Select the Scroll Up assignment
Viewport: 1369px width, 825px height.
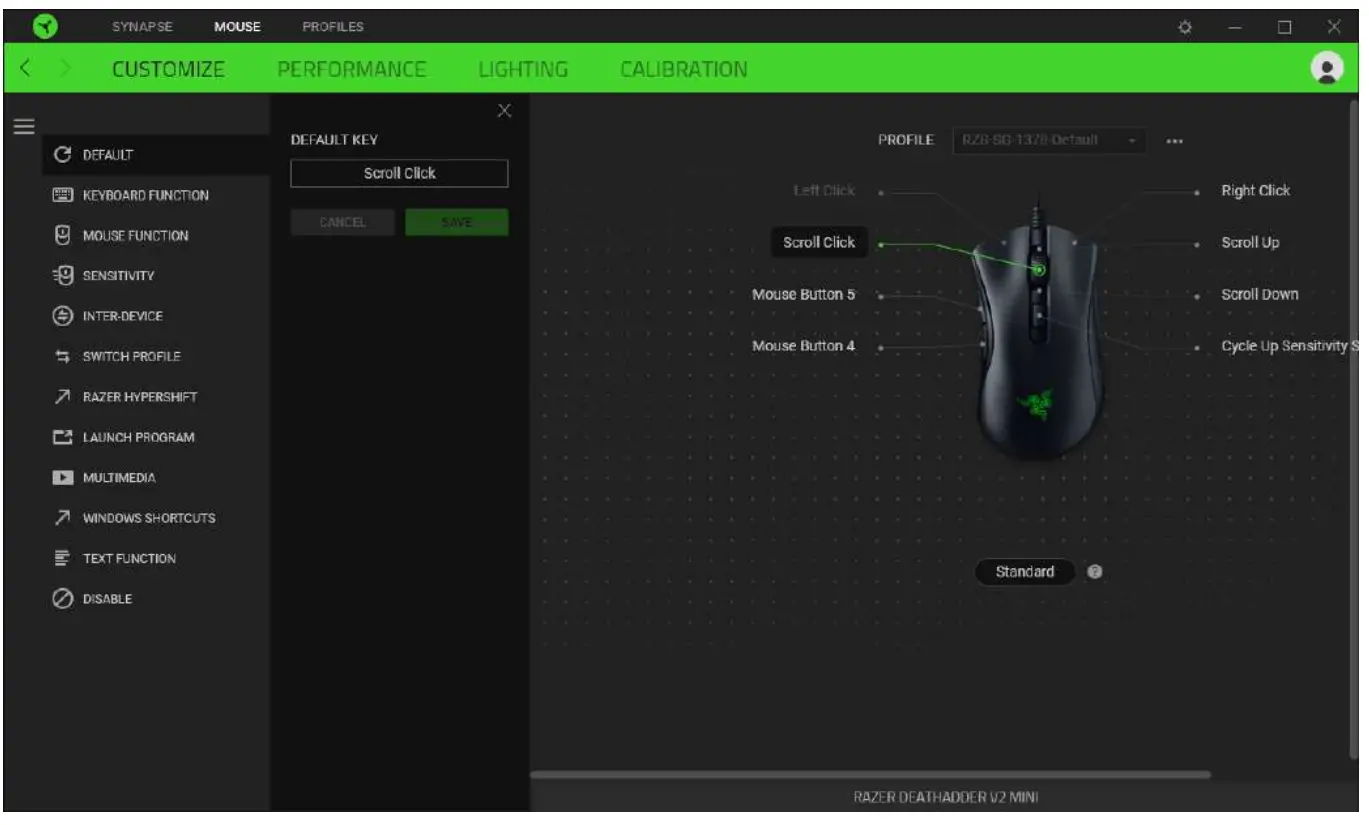1250,242
